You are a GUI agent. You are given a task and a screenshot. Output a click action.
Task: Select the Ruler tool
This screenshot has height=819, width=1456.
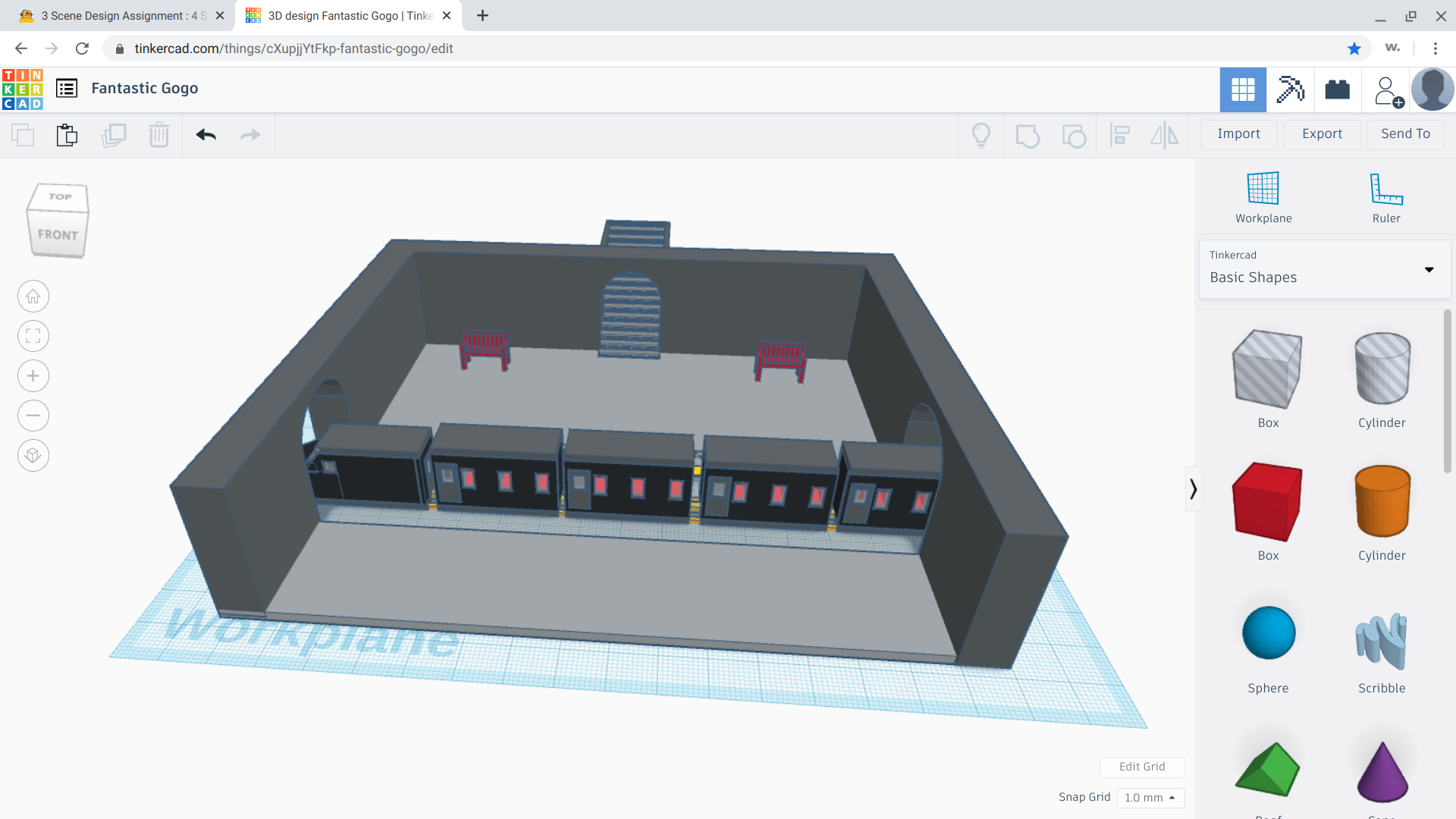(1386, 196)
